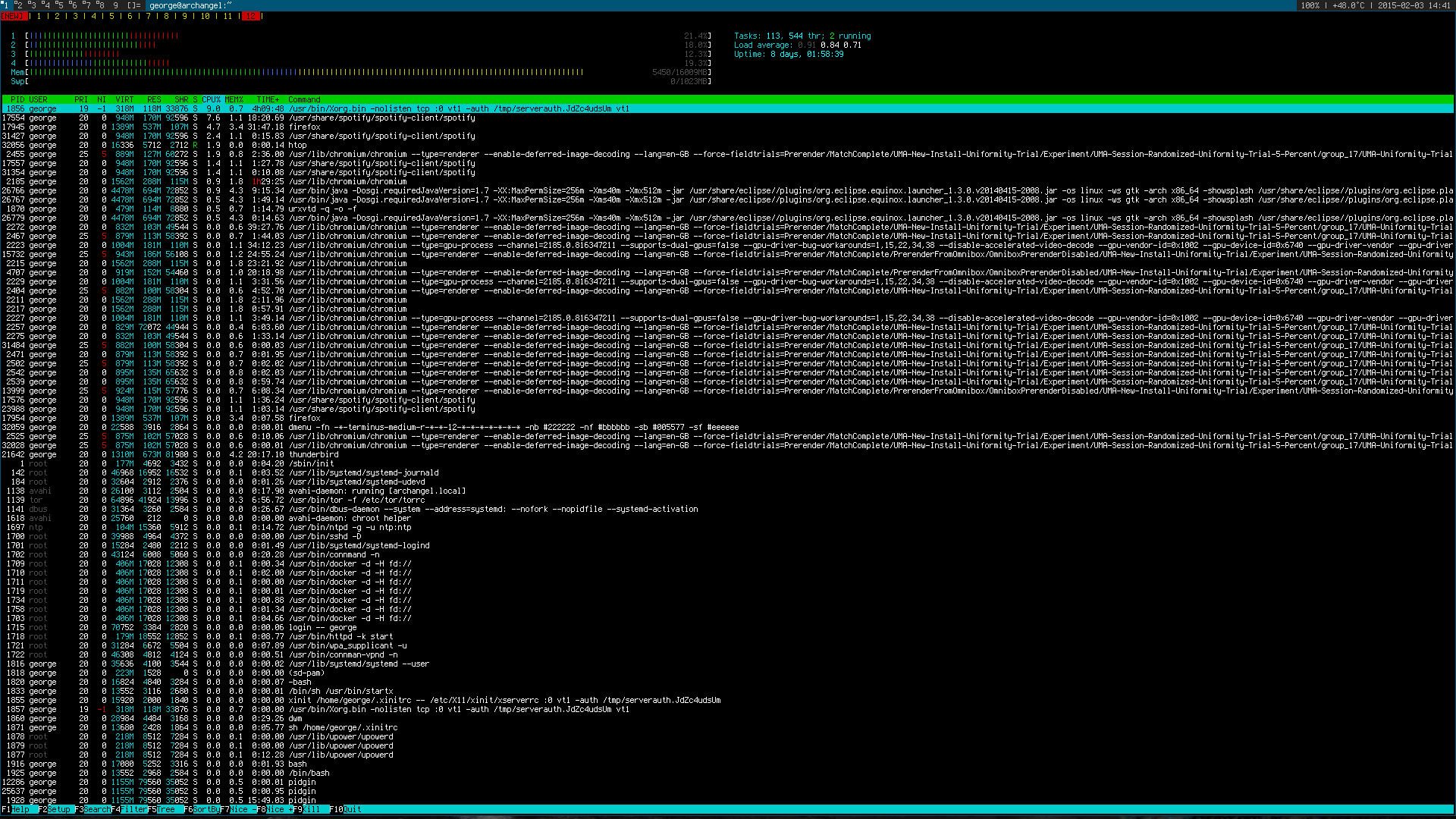Sort processes by PID column header
The height and width of the screenshot is (819, 1456).
point(17,99)
